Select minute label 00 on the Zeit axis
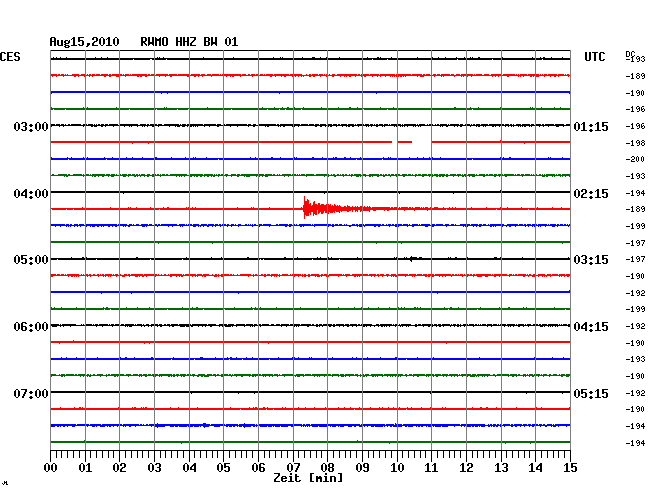650x494 pixels. point(51,468)
